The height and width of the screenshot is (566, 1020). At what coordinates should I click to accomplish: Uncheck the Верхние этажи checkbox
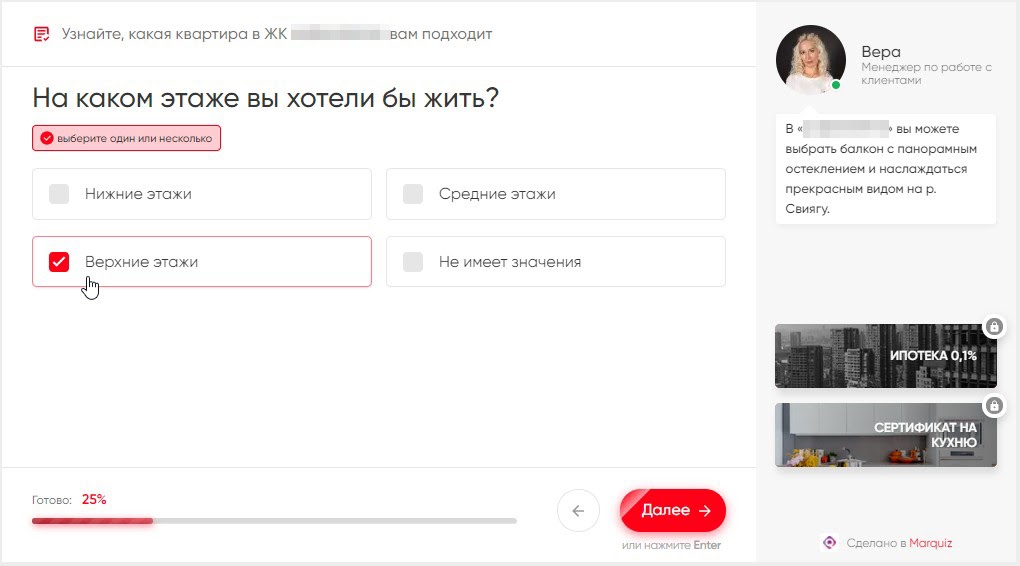pyautogui.click(x=59, y=262)
